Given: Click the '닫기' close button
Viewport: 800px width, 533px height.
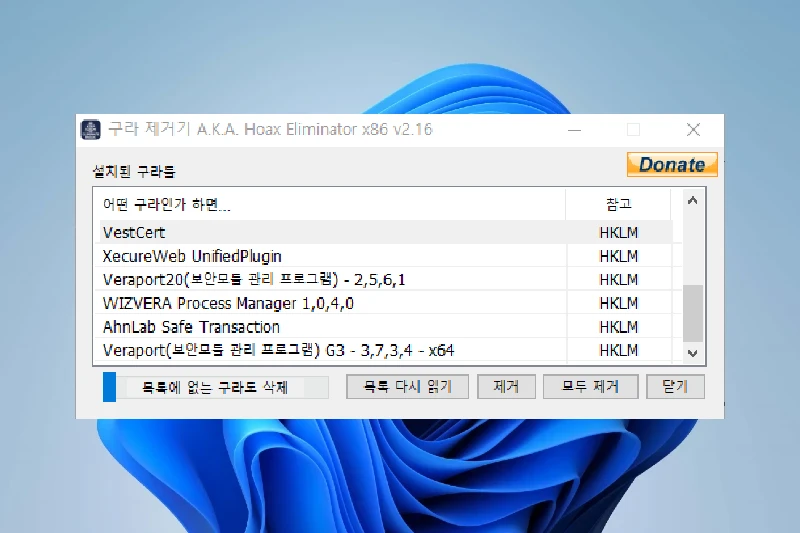Looking at the screenshot, I should [x=675, y=387].
